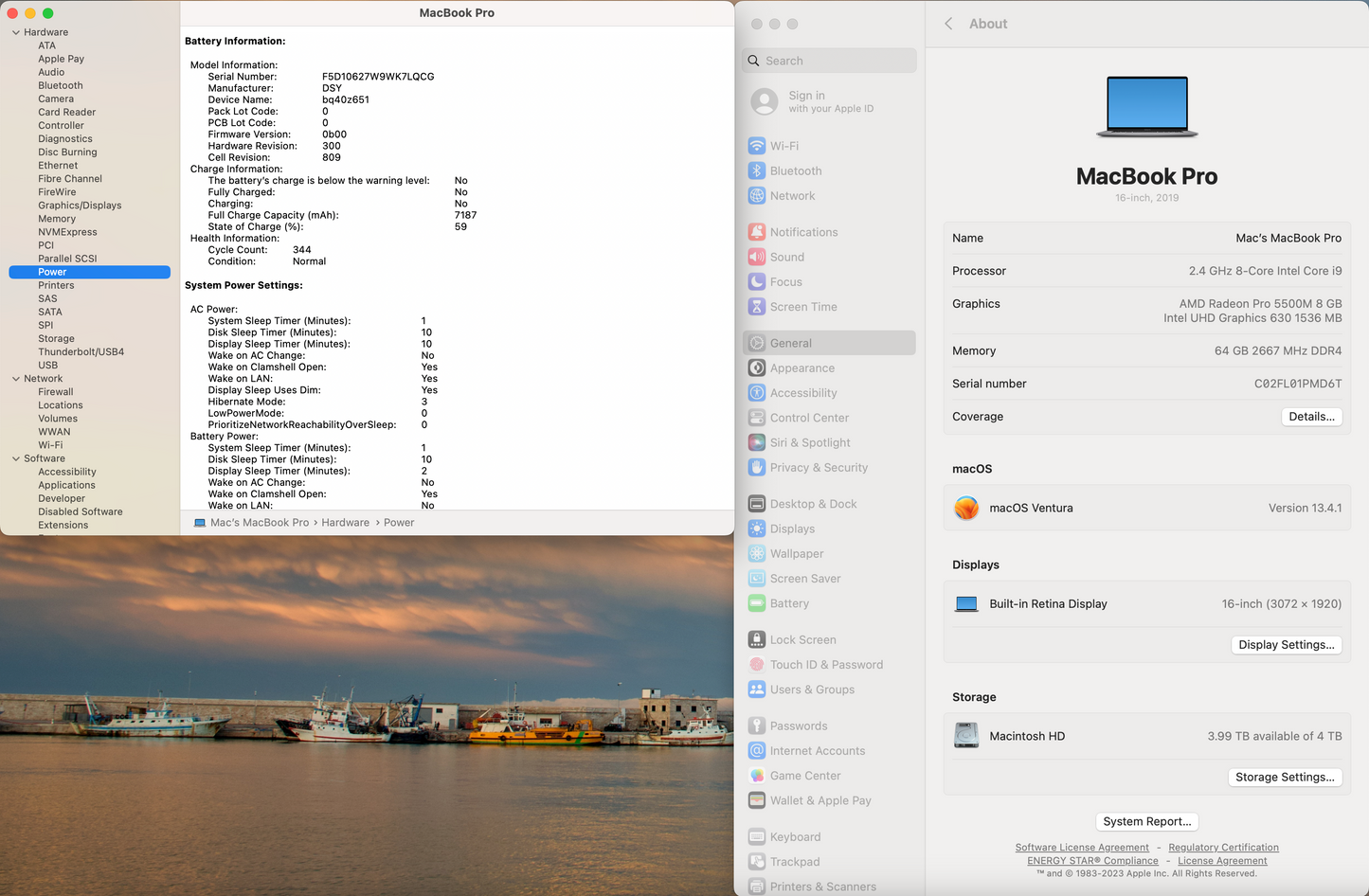The height and width of the screenshot is (896, 1369).
Task: Click the Screen Time hourglass icon
Action: (x=756, y=307)
